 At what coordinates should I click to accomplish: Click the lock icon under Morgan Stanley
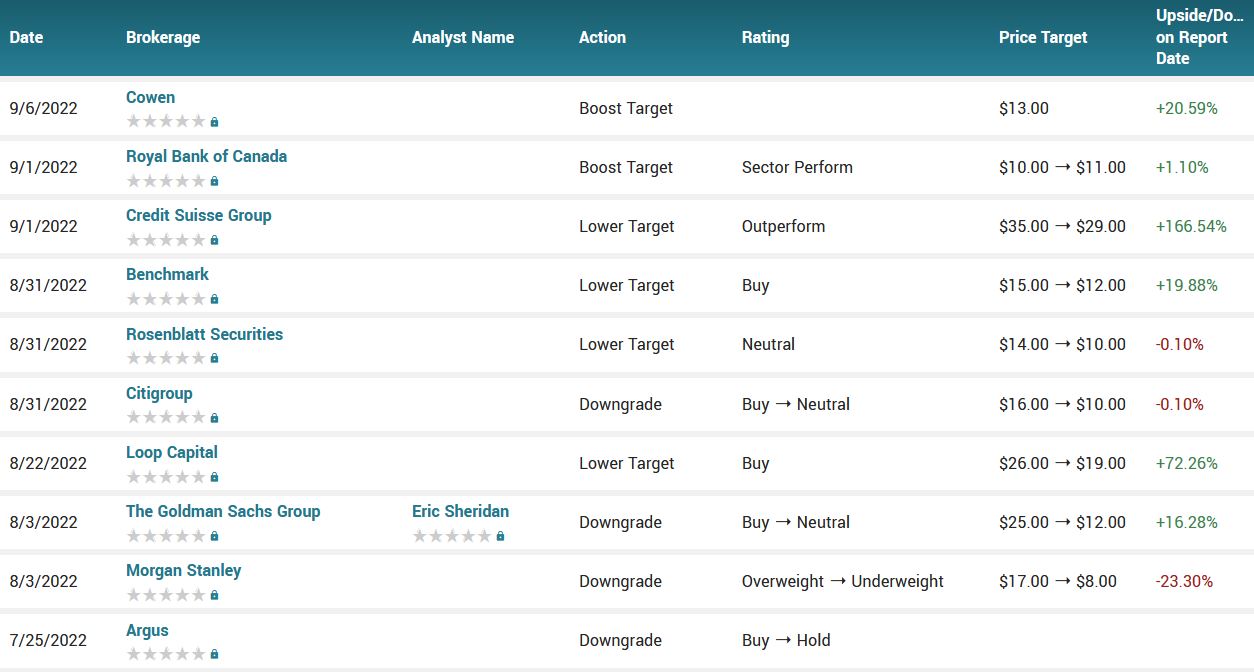coord(214,595)
